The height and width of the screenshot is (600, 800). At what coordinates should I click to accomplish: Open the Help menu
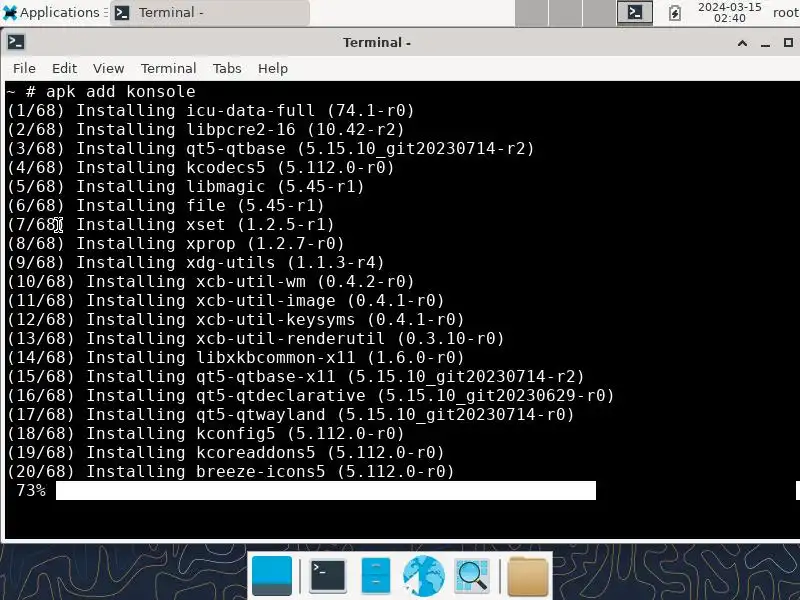272,68
